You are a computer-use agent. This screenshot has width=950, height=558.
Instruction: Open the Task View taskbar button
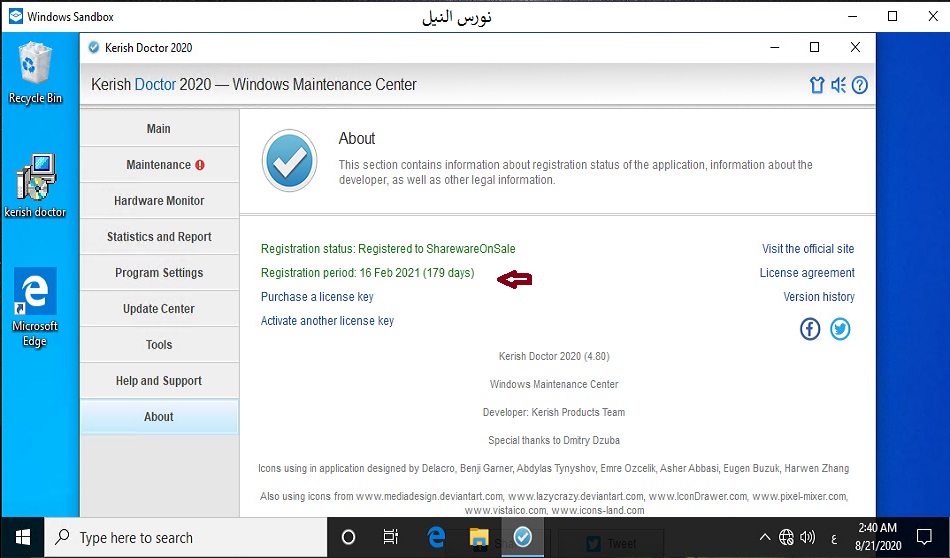pos(391,538)
